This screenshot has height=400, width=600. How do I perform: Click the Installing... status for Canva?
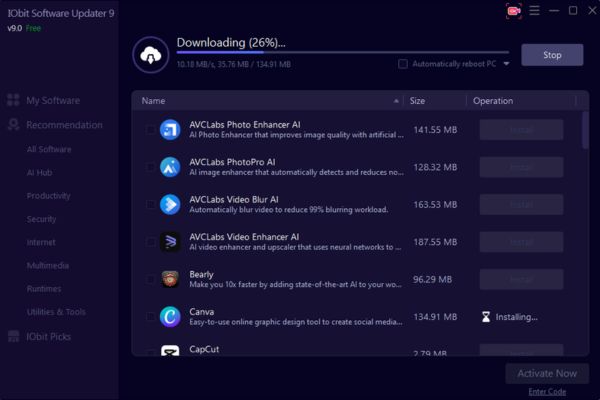[516, 317]
